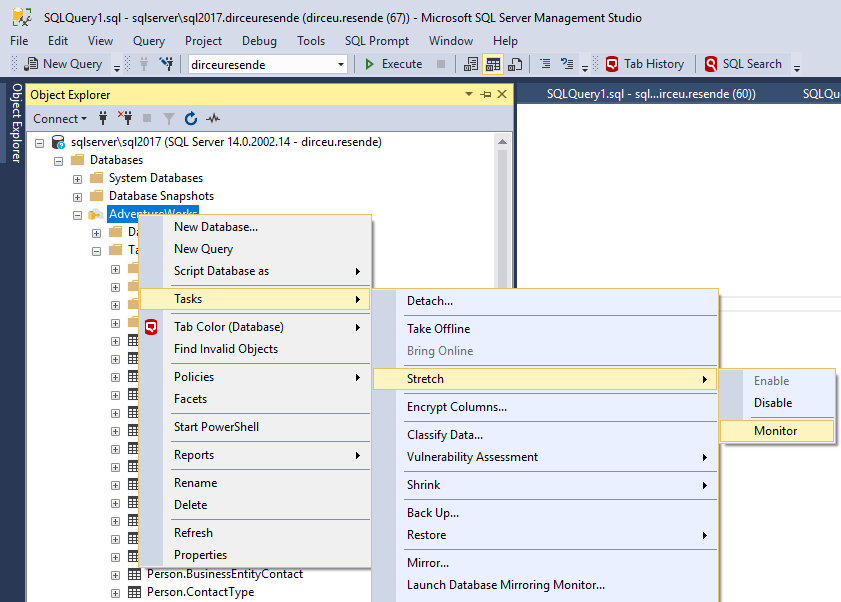This screenshot has width=841, height=602.
Task: Choose Launch Database Mirroring Monitor...
Action: pyautogui.click(x=545, y=585)
